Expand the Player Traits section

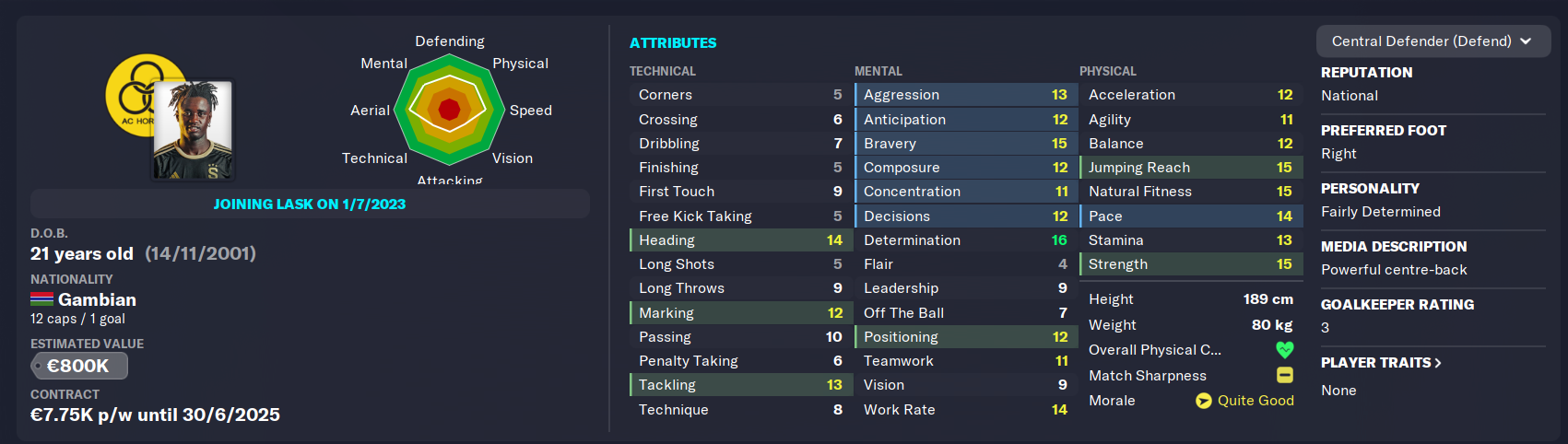[x=1381, y=363]
